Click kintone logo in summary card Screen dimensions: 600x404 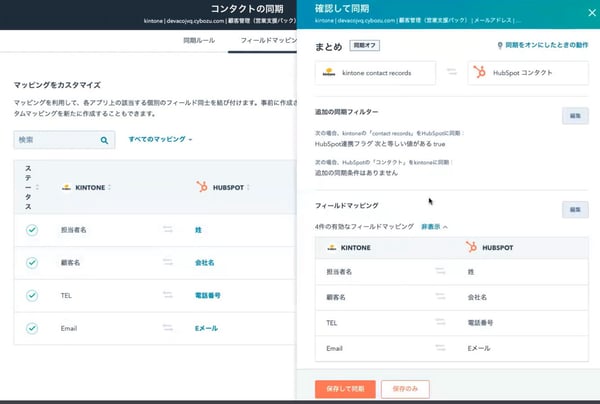[329, 72]
